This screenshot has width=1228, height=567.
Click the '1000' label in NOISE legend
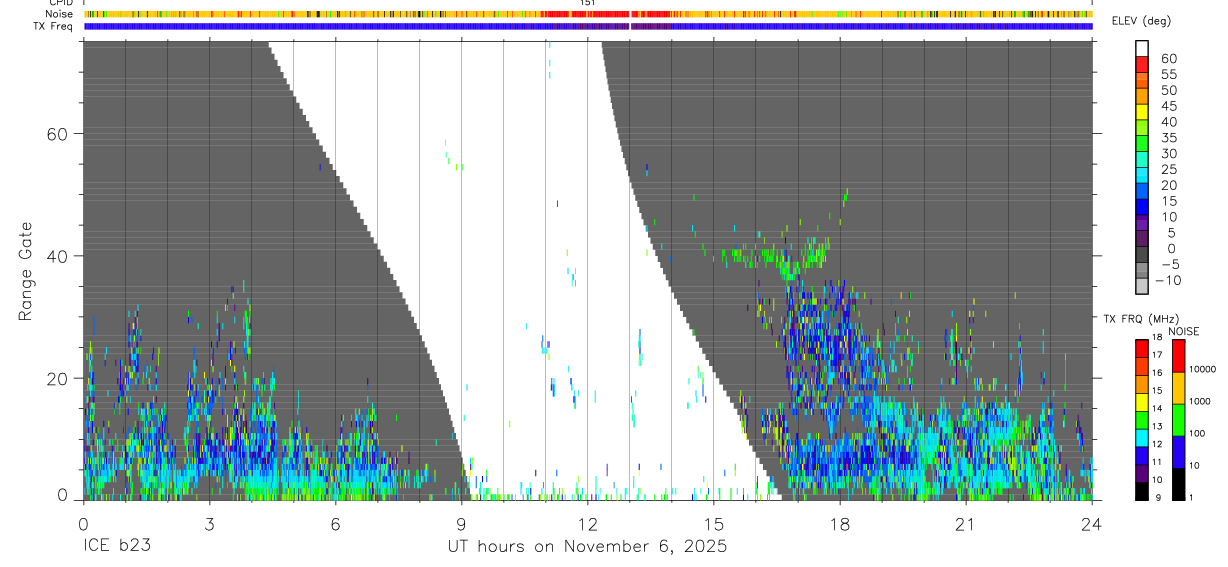tap(1200, 401)
